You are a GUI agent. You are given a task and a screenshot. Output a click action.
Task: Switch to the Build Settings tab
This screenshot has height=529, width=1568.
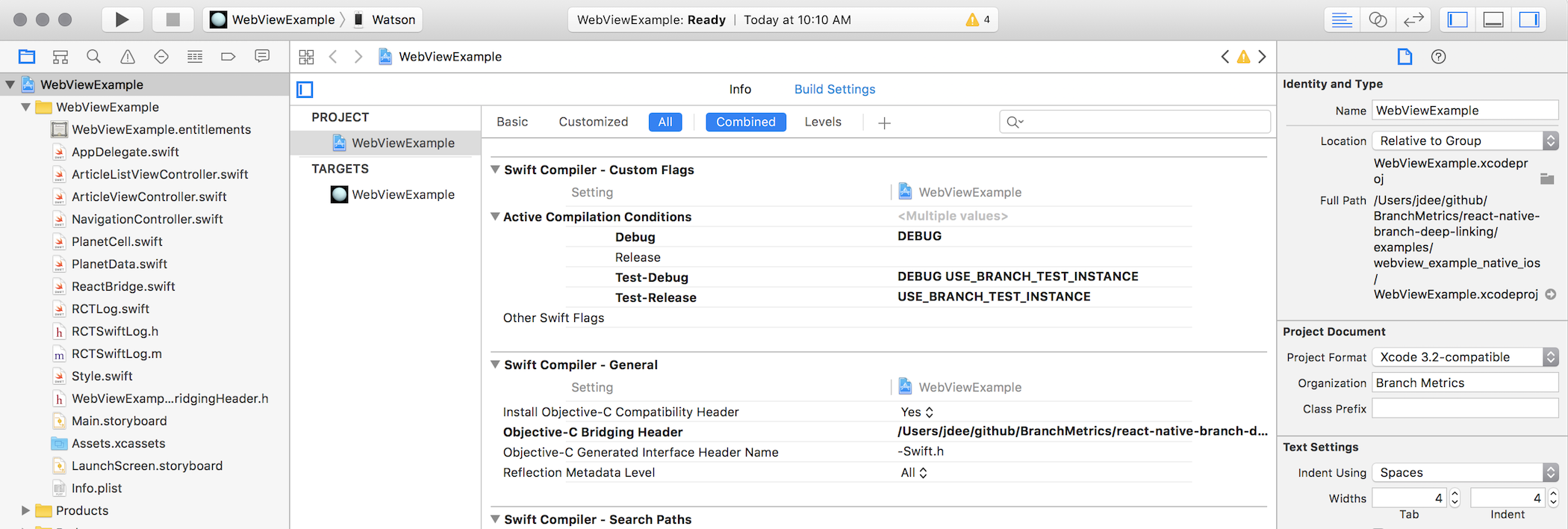click(x=835, y=89)
